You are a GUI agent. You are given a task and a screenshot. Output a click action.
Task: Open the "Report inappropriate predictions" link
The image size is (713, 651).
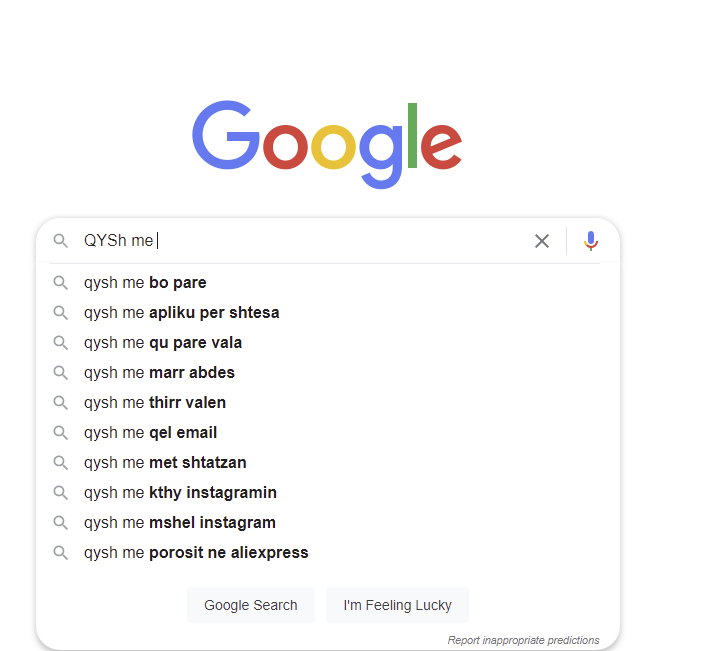[x=523, y=640]
